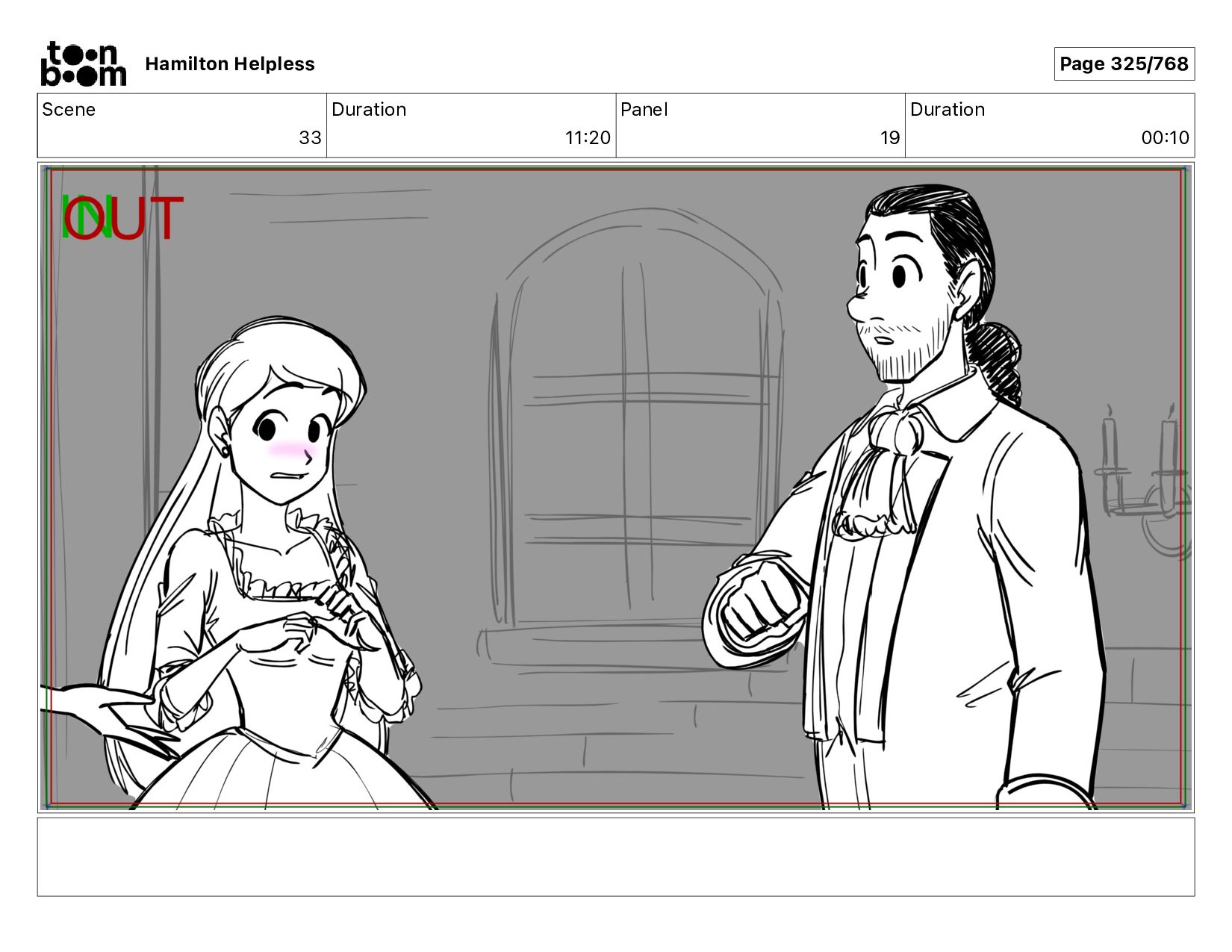Image resolution: width=1232 pixels, height=952 pixels.
Task: Click the overlapping green IN and red OUT marker
Action: 122,217
